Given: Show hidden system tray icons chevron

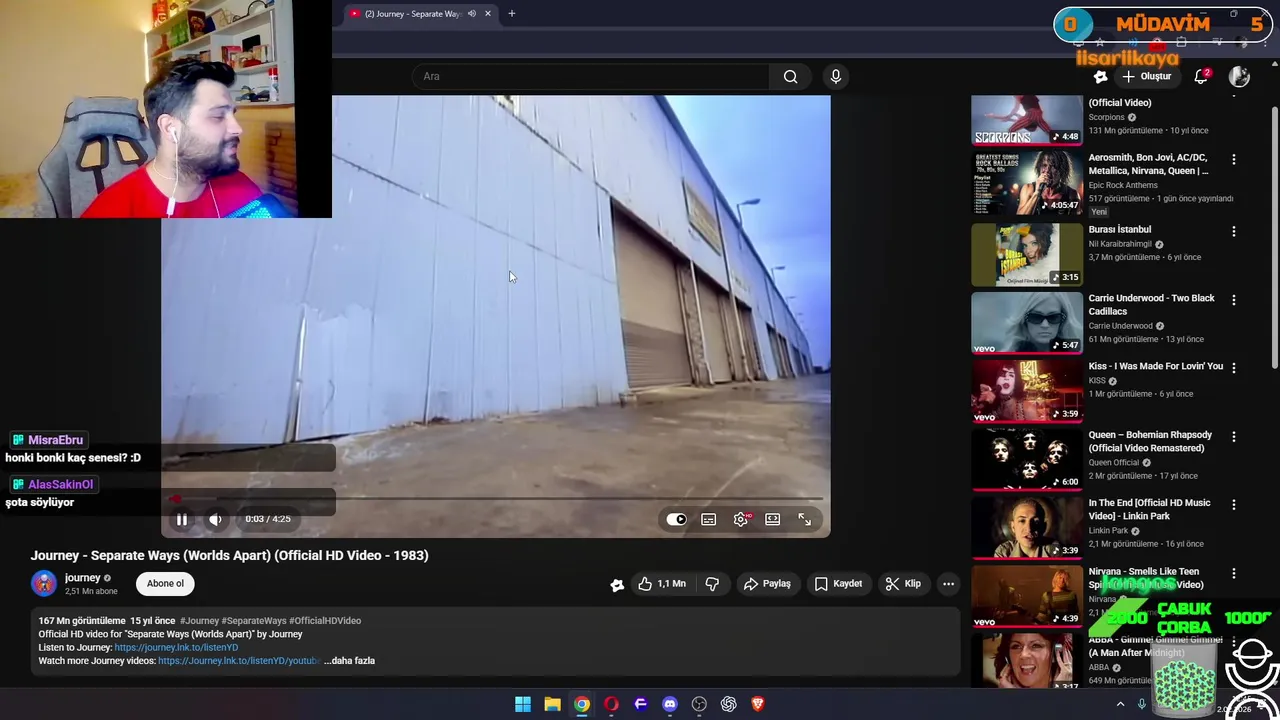Looking at the screenshot, I should click(x=1120, y=704).
